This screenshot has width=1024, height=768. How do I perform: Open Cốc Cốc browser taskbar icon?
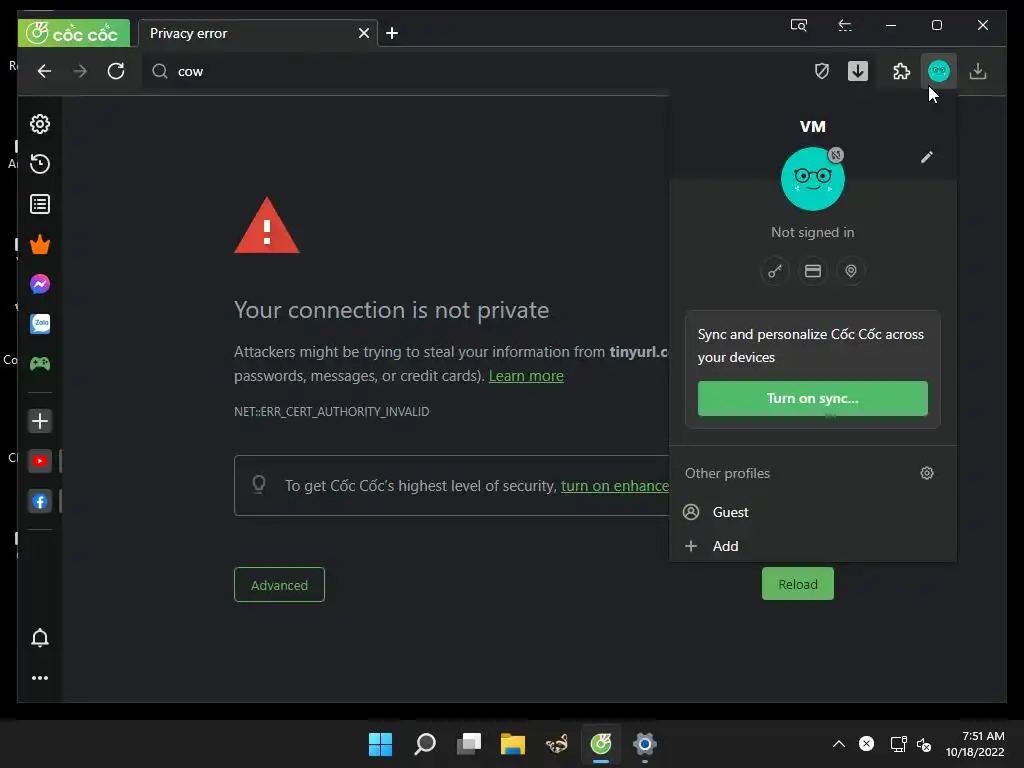pyautogui.click(x=601, y=744)
